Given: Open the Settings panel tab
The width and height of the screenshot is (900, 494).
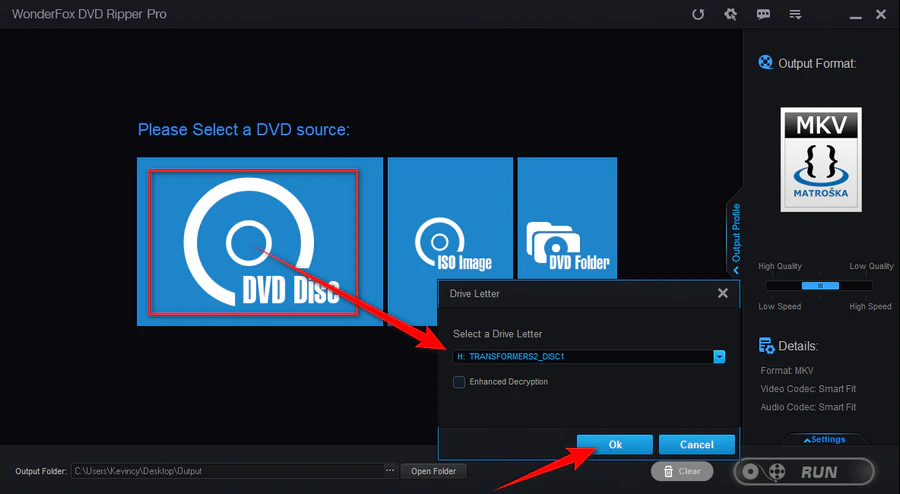Looking at the screenshot, I should coord(824,439).
